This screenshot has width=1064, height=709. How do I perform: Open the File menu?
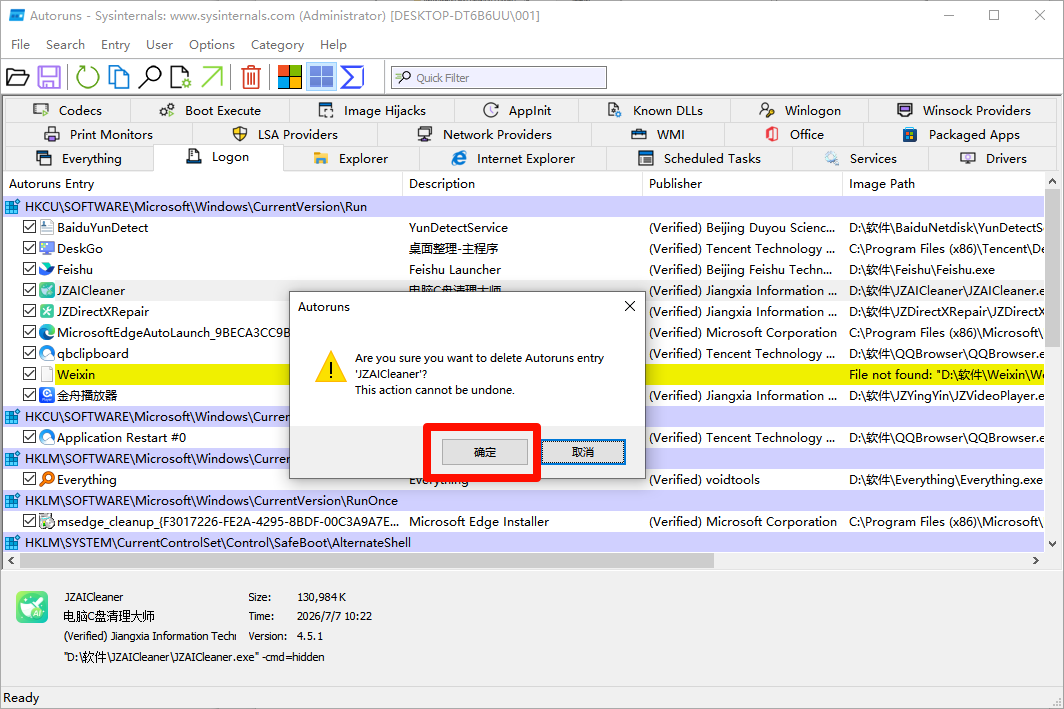[x=20, y=45]
